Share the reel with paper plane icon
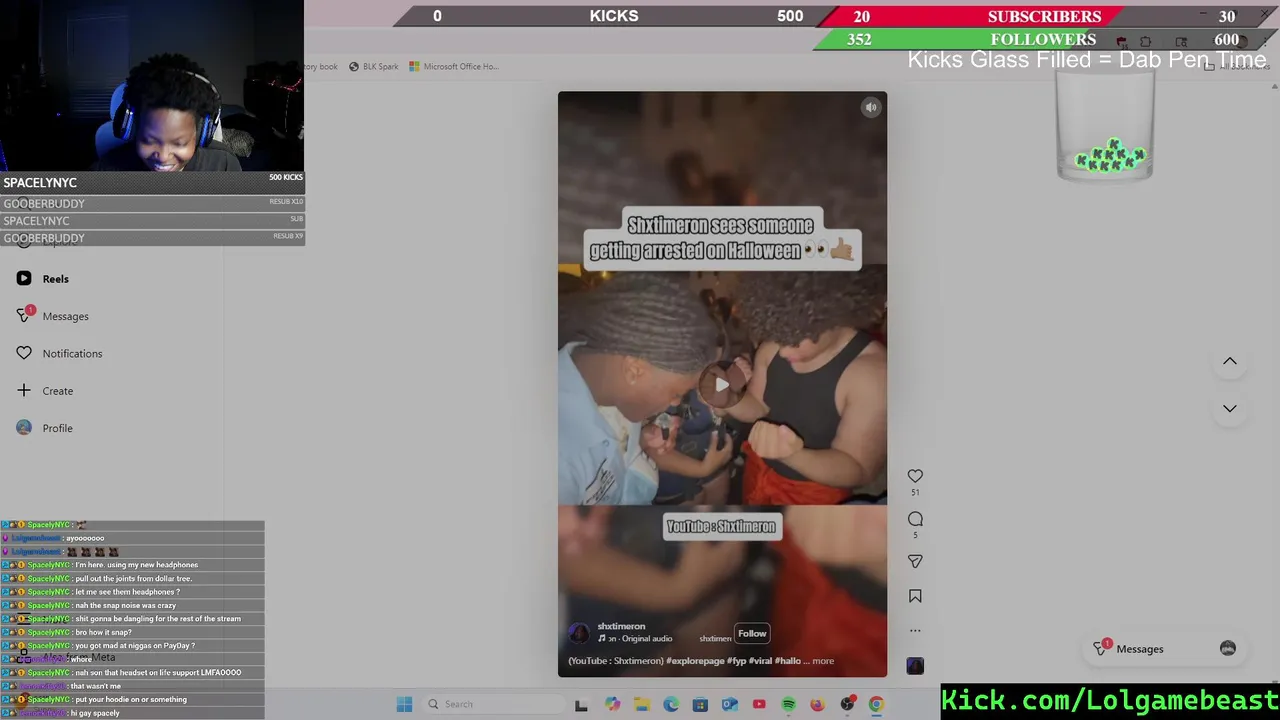This screenshot has height=720, width=1280. point(915,562)
